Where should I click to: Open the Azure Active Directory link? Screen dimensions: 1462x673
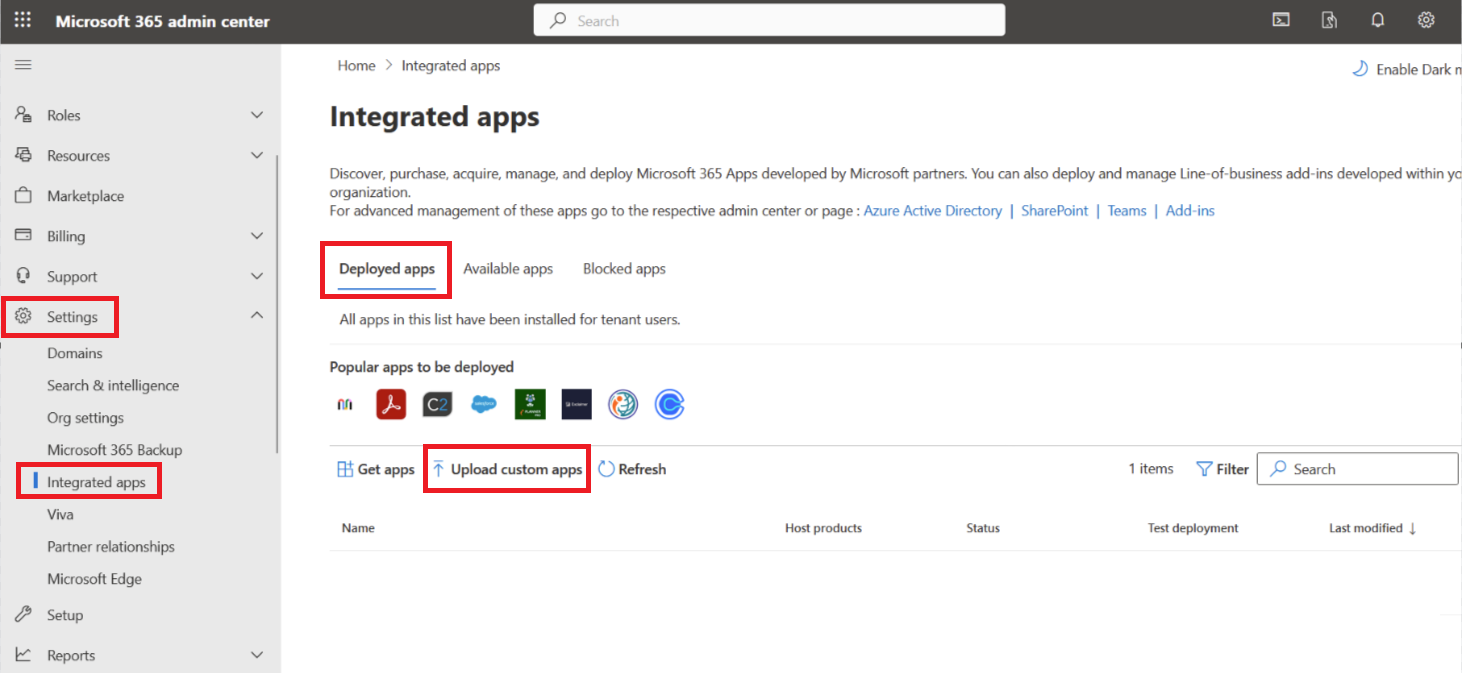point(932,211)
